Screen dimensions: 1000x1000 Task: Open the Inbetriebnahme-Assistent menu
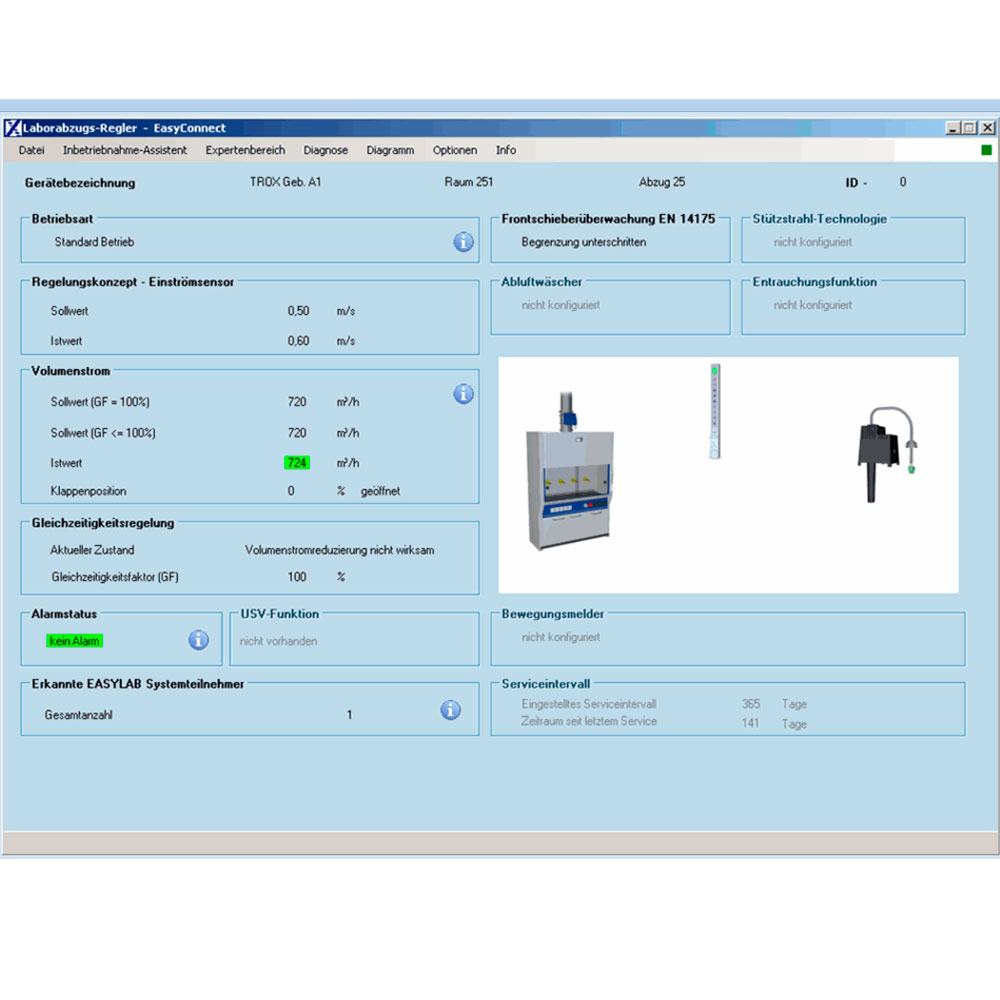point(125,150)
